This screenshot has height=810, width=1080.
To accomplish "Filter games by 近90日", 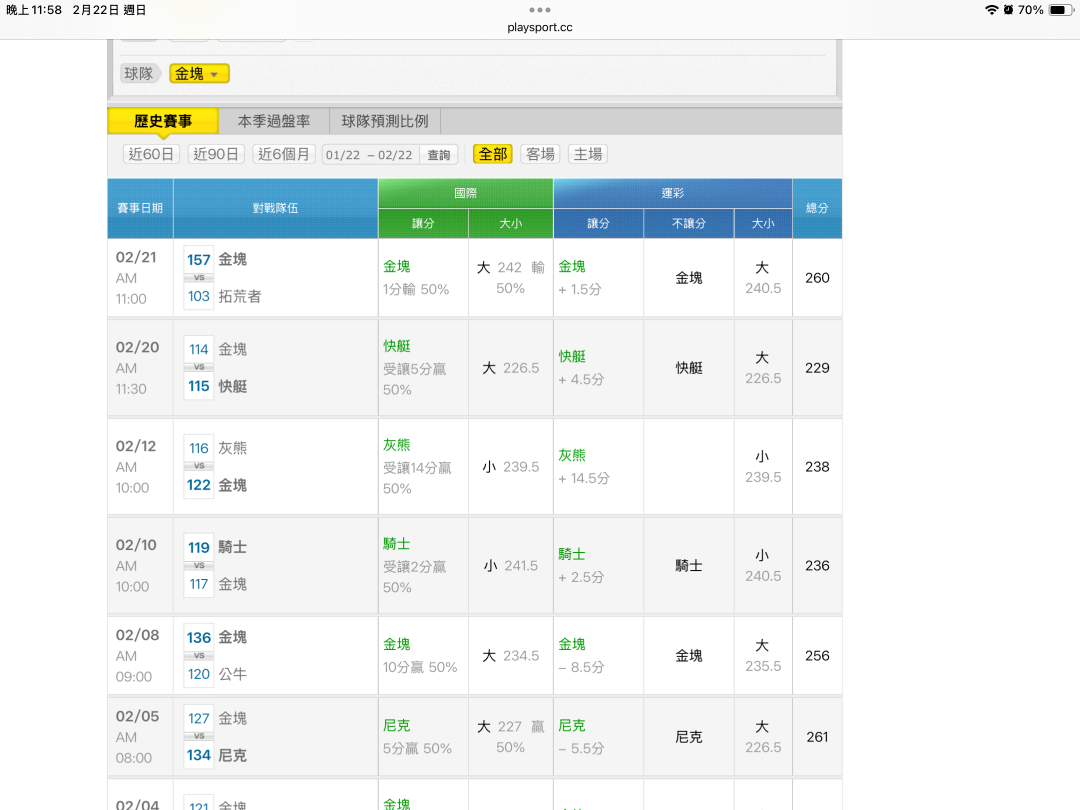I will [x=216, y=154].
